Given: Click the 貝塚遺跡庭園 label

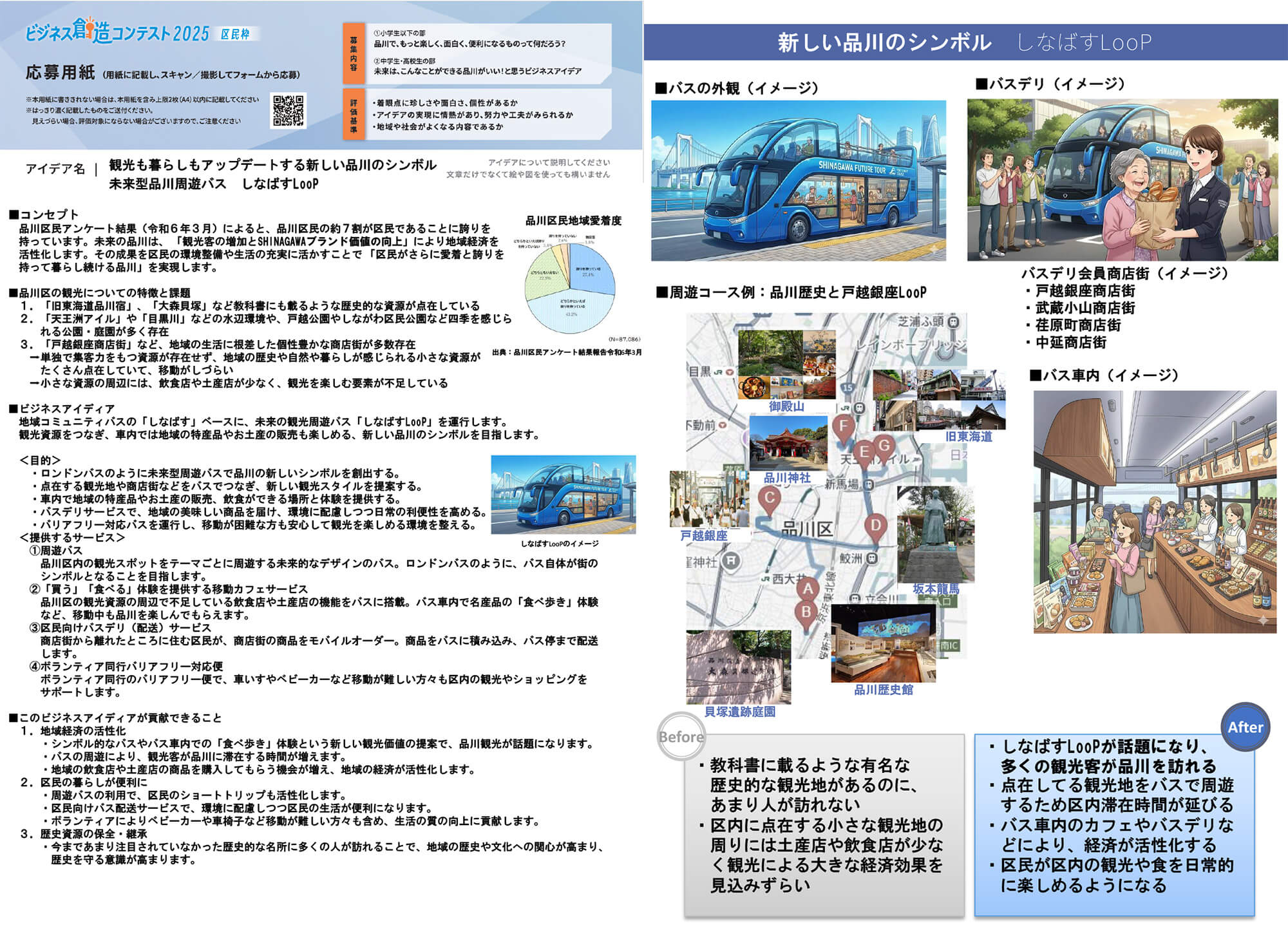Looking at the screenshot, I should 739,712.
